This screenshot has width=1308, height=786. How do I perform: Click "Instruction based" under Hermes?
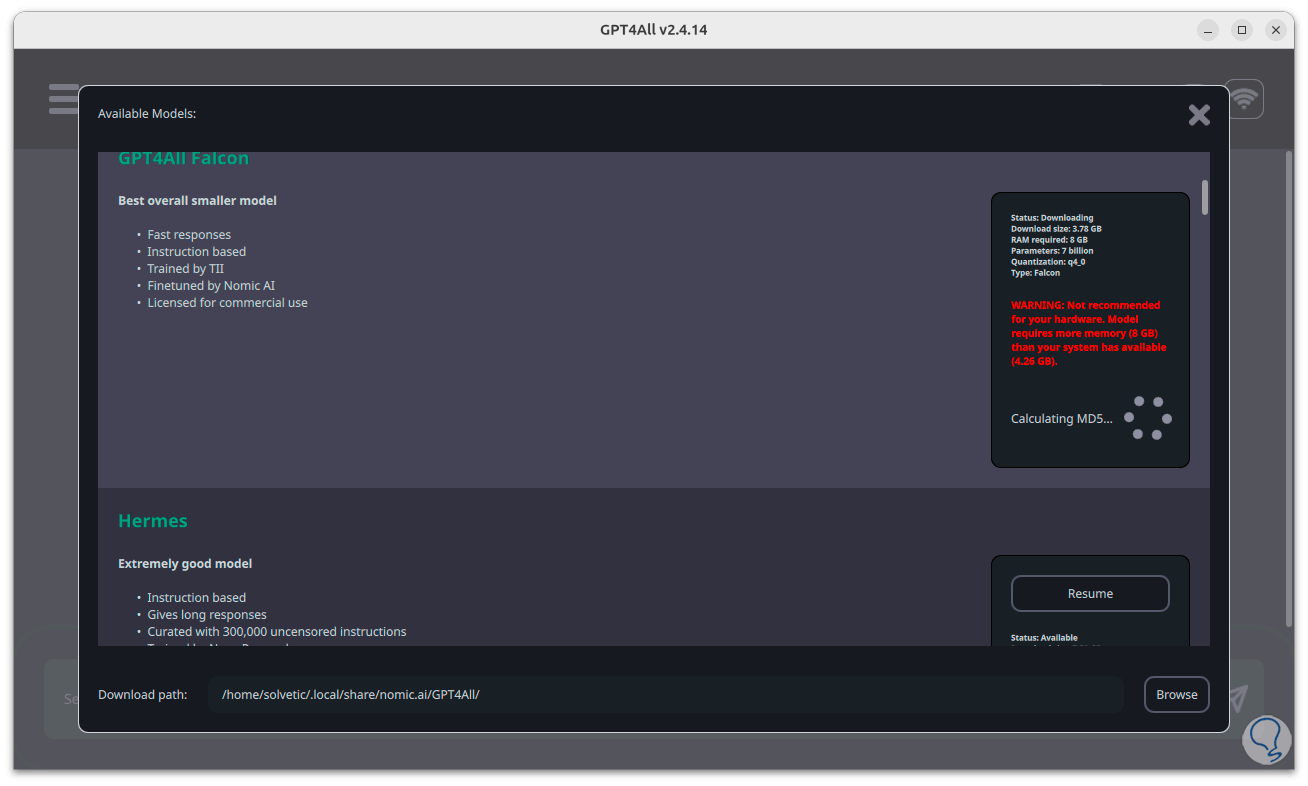coord(196,598)
